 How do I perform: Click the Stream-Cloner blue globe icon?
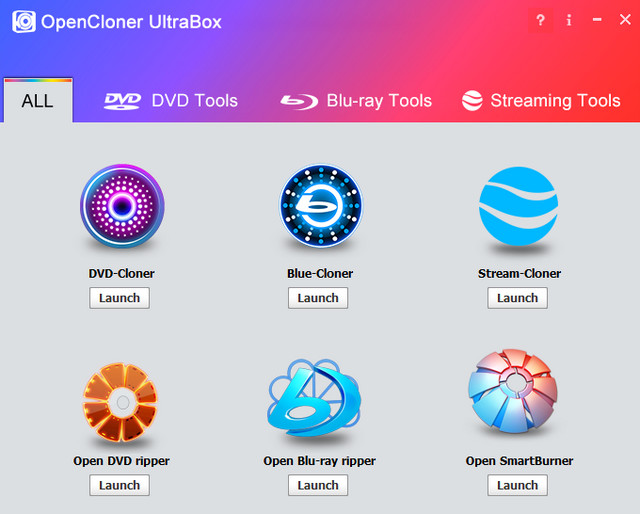pyautogui.click(x=518, y=208)
